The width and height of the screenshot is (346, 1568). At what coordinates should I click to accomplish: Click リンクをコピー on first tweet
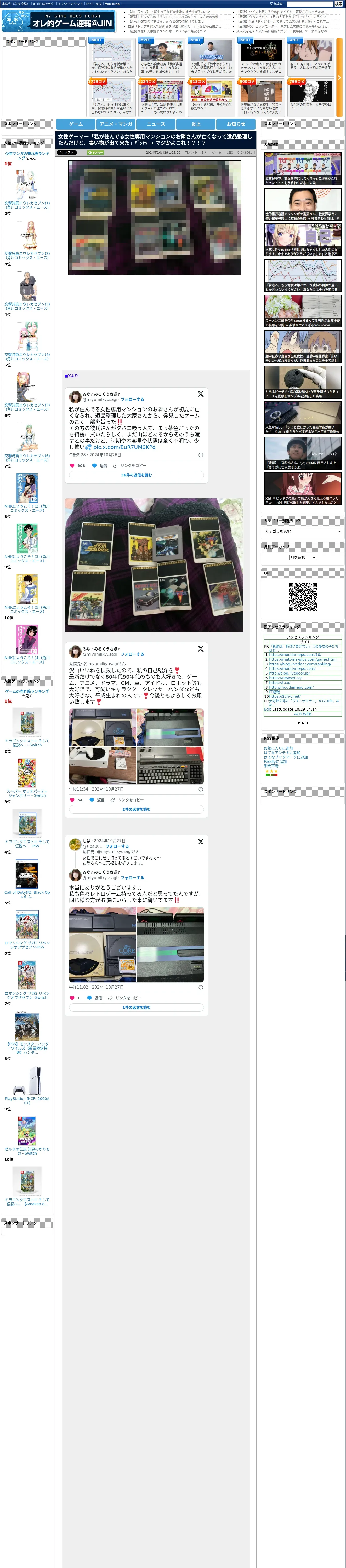pyautogui.click(x=130, y=466)
